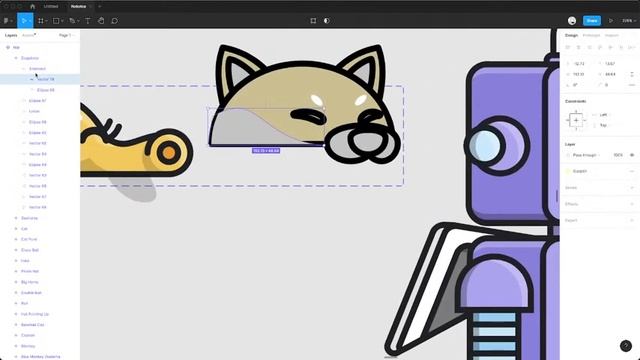Image resolution: width=640 pixels, height=360 pixels.
Task: Click the Edit Object toolbar icon
Action: tap(313, 21)
